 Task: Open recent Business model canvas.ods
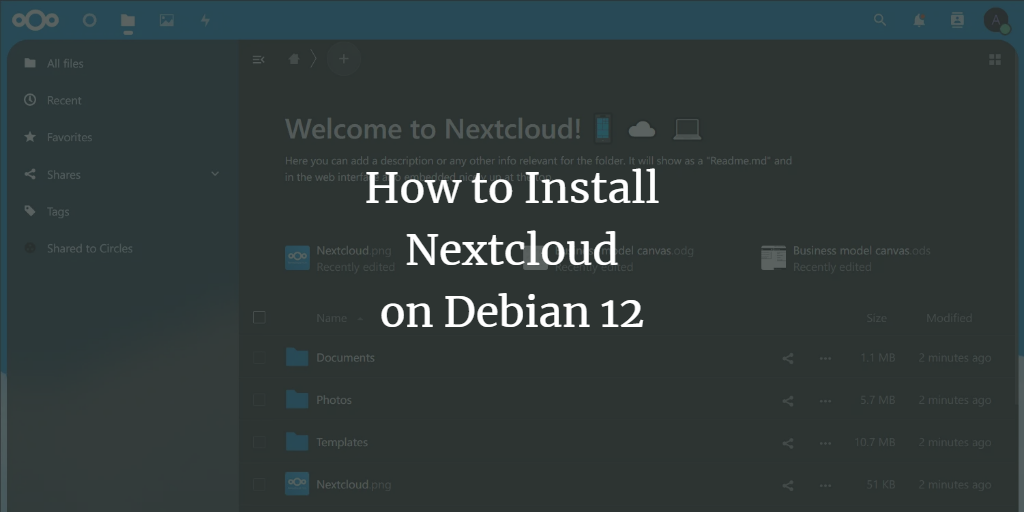pos(861,250)
